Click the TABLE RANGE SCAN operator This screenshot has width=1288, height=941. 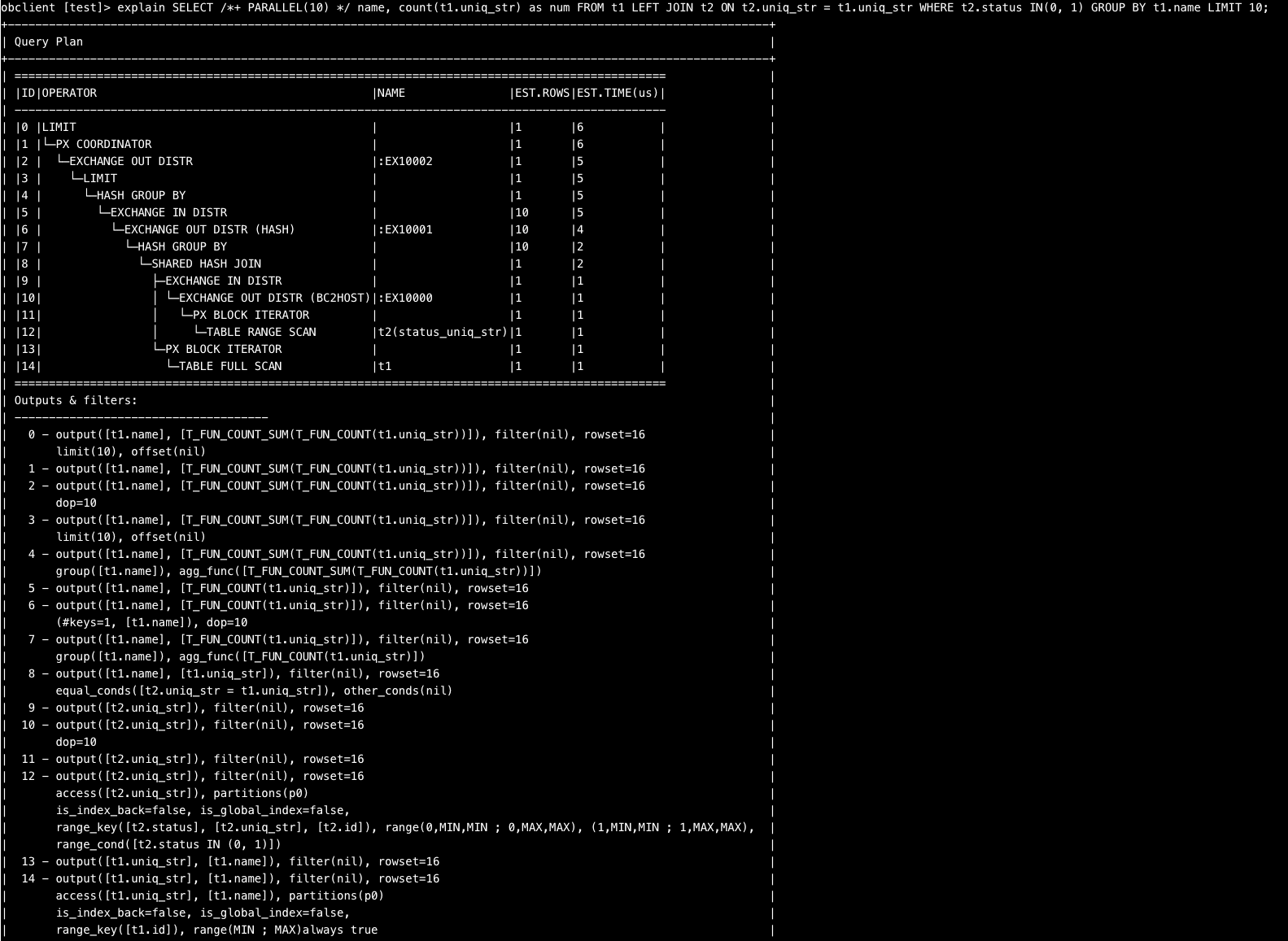(261, 332)
